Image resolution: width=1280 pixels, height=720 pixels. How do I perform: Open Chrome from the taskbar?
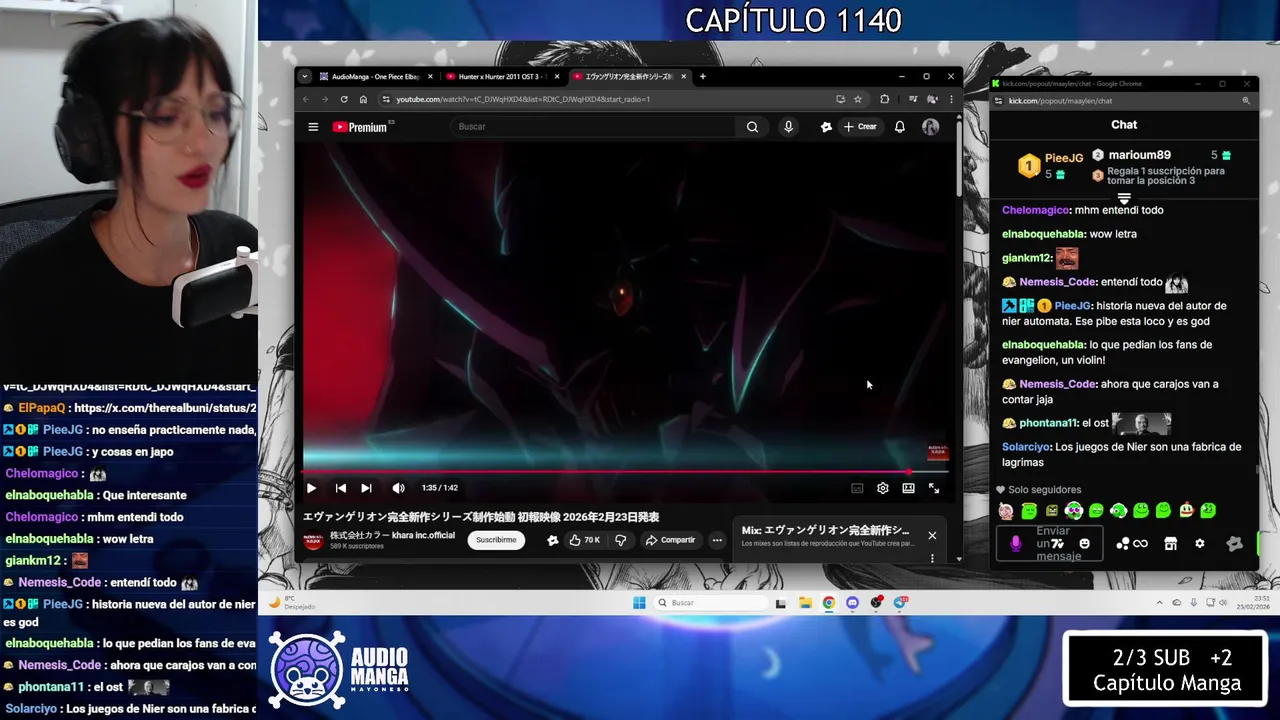click(829, 603)
